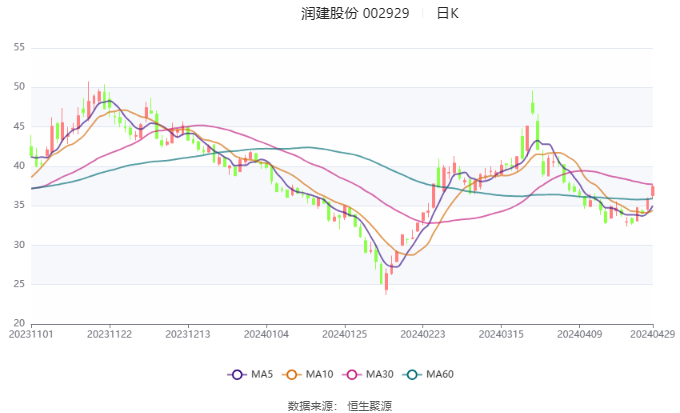Click the 20231122 date axis label
Viewport: 680px width, 413px height.
[x=109, y=334]
